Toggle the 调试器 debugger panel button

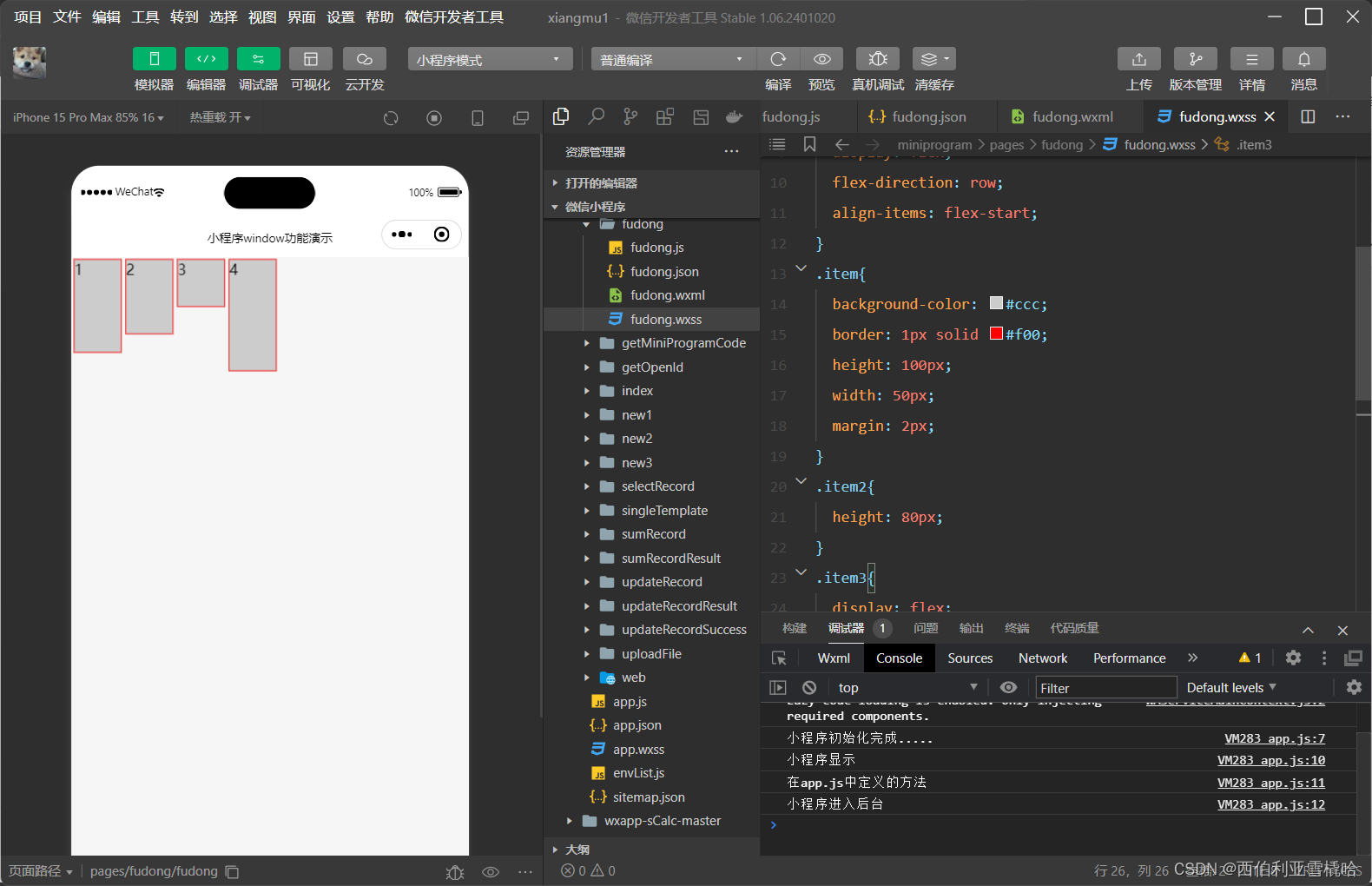point(259,59)
